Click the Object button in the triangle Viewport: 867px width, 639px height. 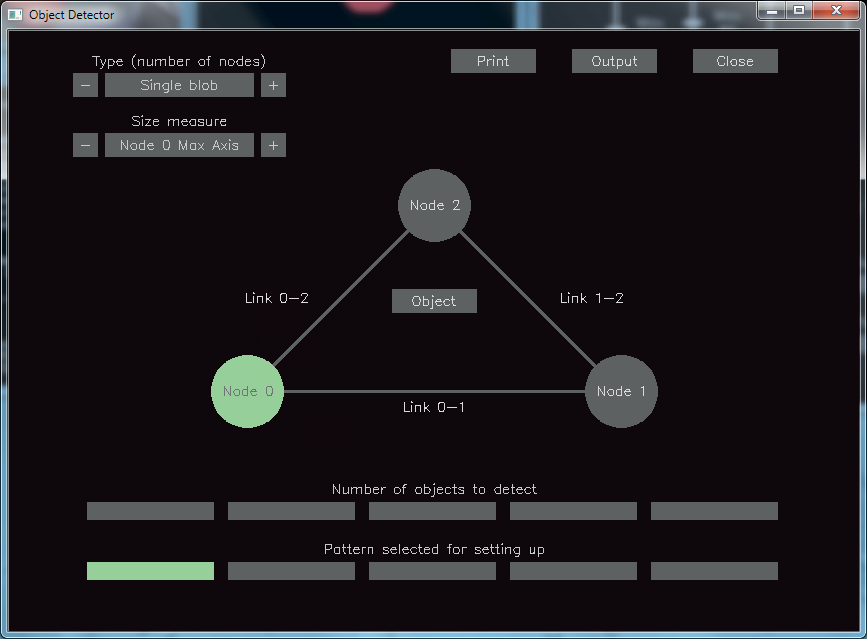pos(434,301)
